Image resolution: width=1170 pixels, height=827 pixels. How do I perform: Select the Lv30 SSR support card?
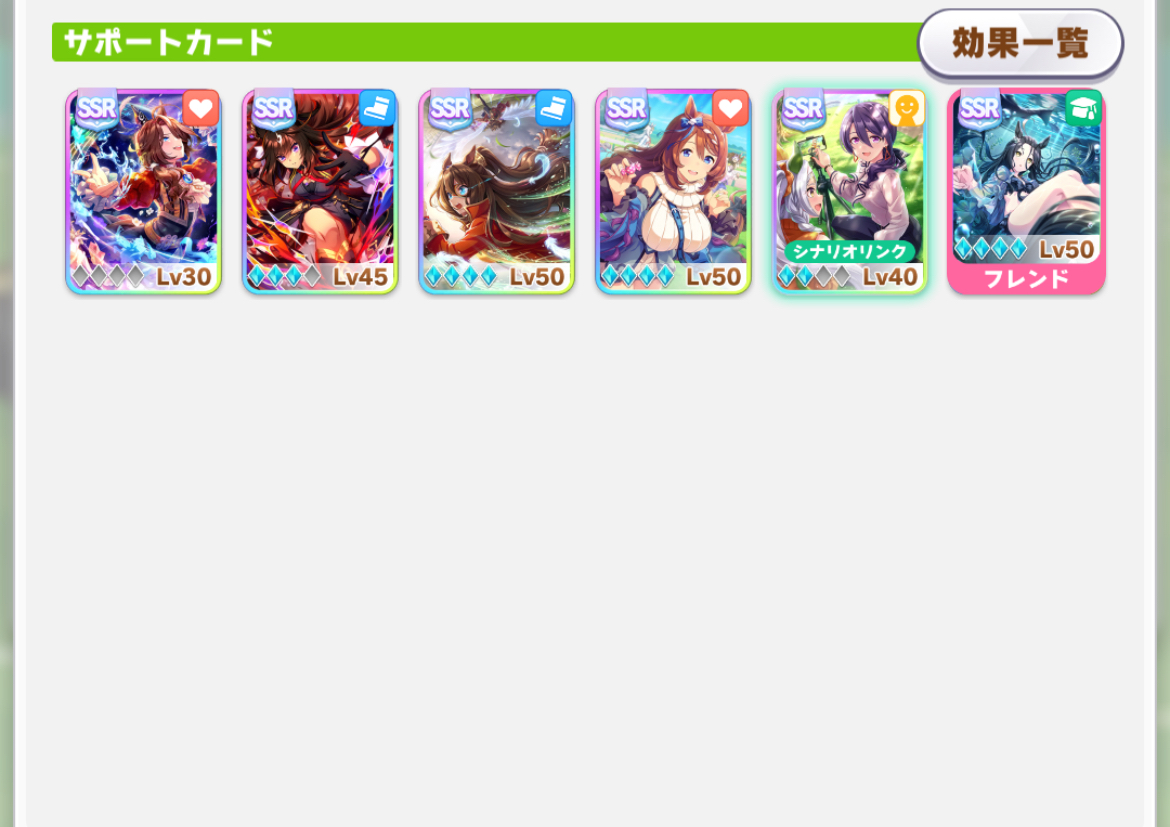143,192
